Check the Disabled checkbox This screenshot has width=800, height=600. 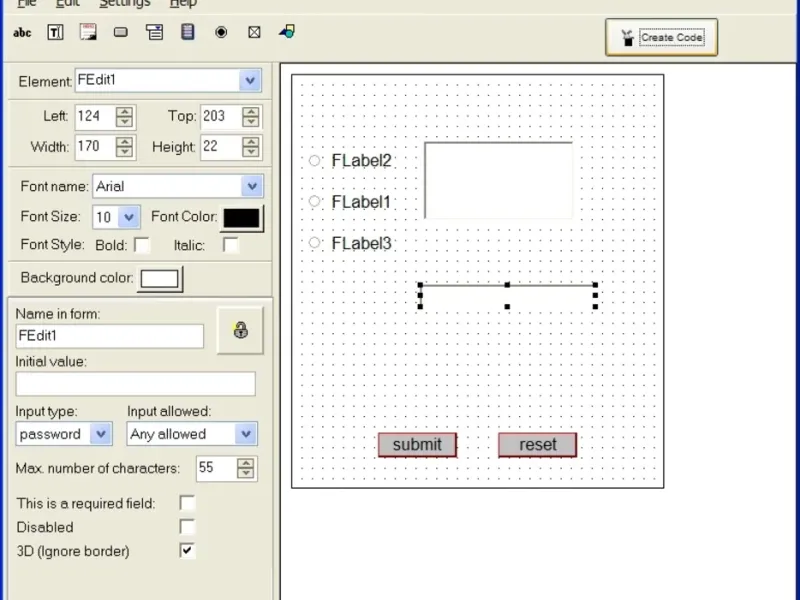(x=187, y=527)
